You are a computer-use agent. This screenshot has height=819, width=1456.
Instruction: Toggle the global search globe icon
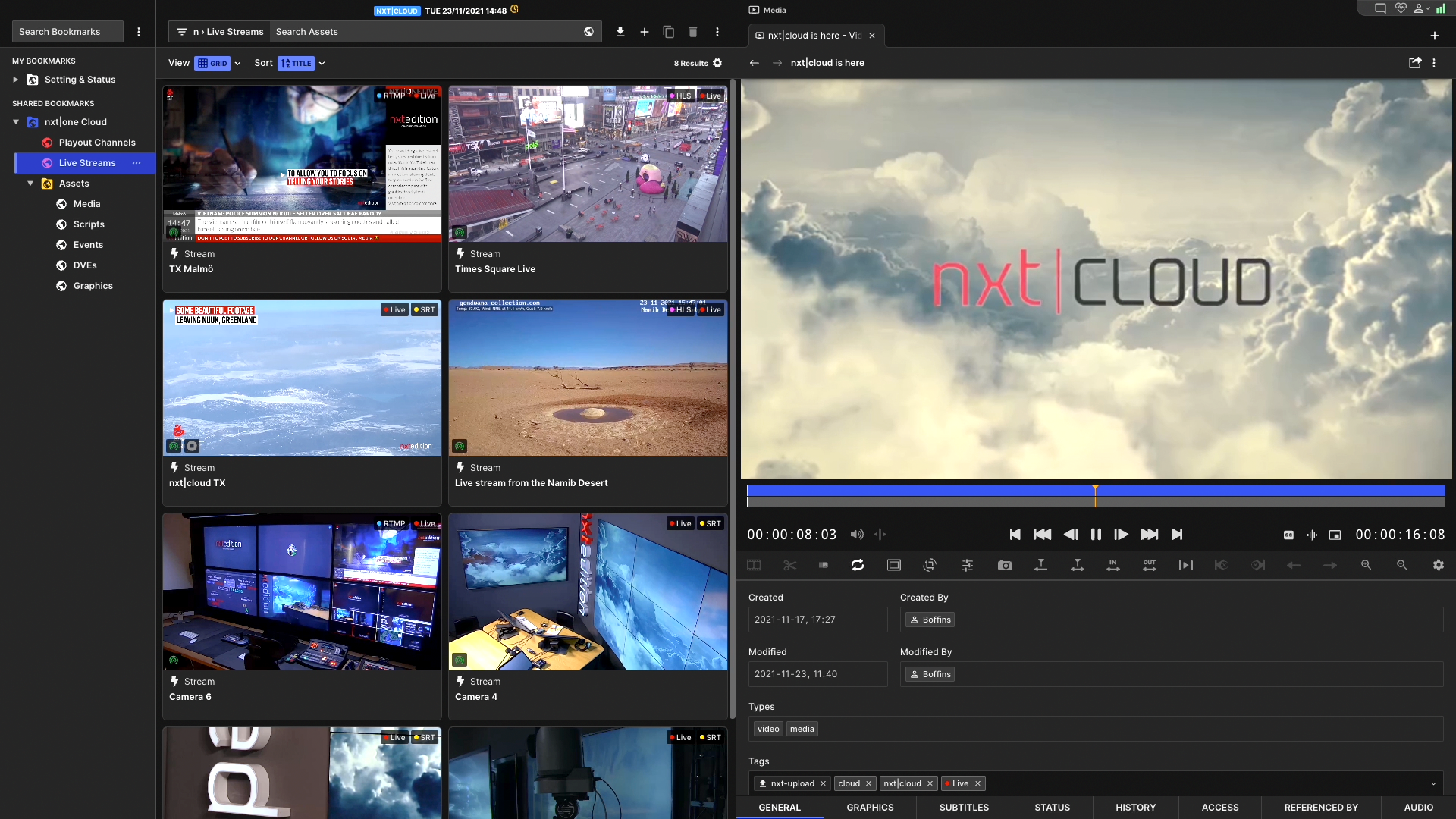[x=589, y=32]
